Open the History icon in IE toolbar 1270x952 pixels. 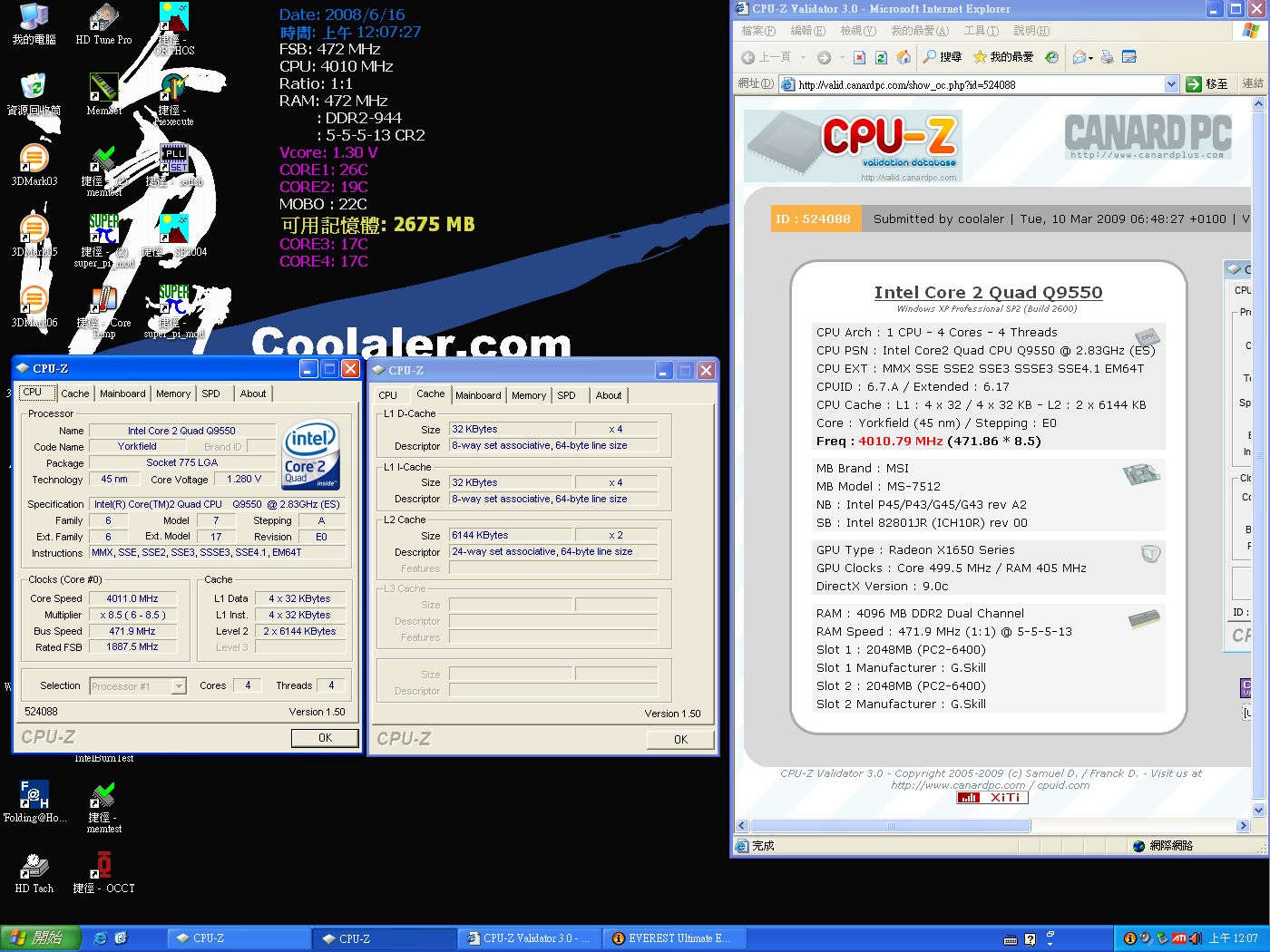click(x=1051, y=57)
